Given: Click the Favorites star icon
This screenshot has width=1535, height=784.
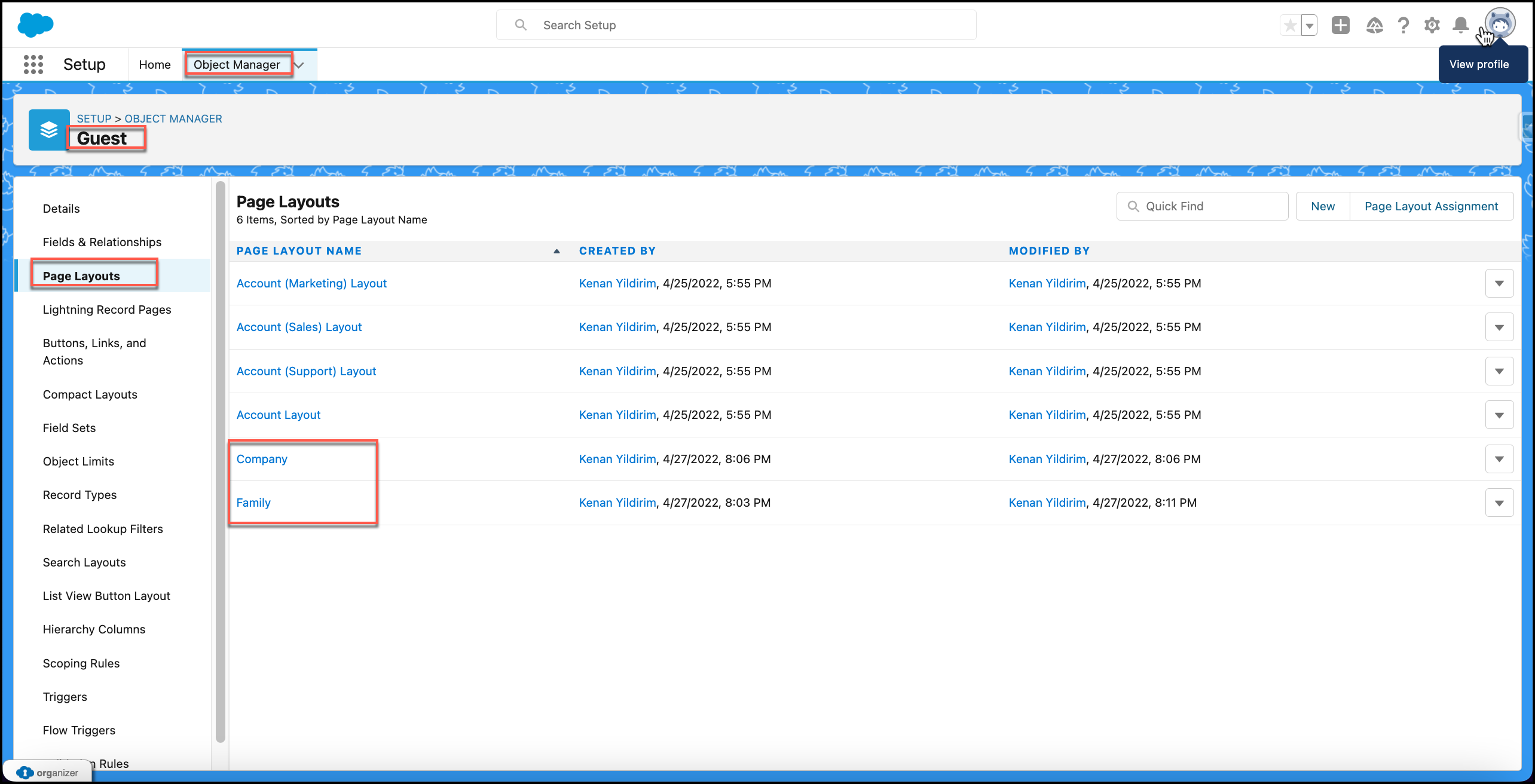Looking at the screenshot, I should [x=1291, y=25].
